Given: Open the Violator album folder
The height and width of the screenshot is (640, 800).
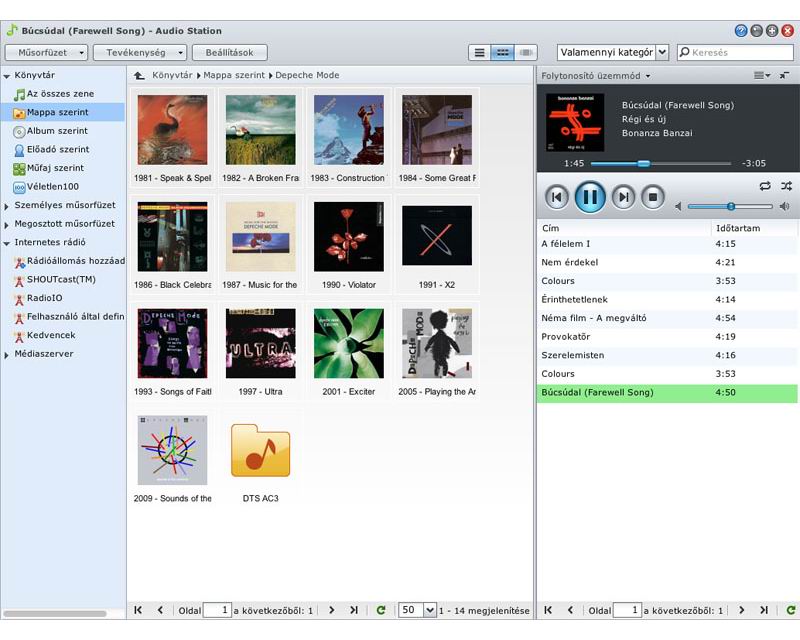Looking at the screenshot, I should click(349, 237).
